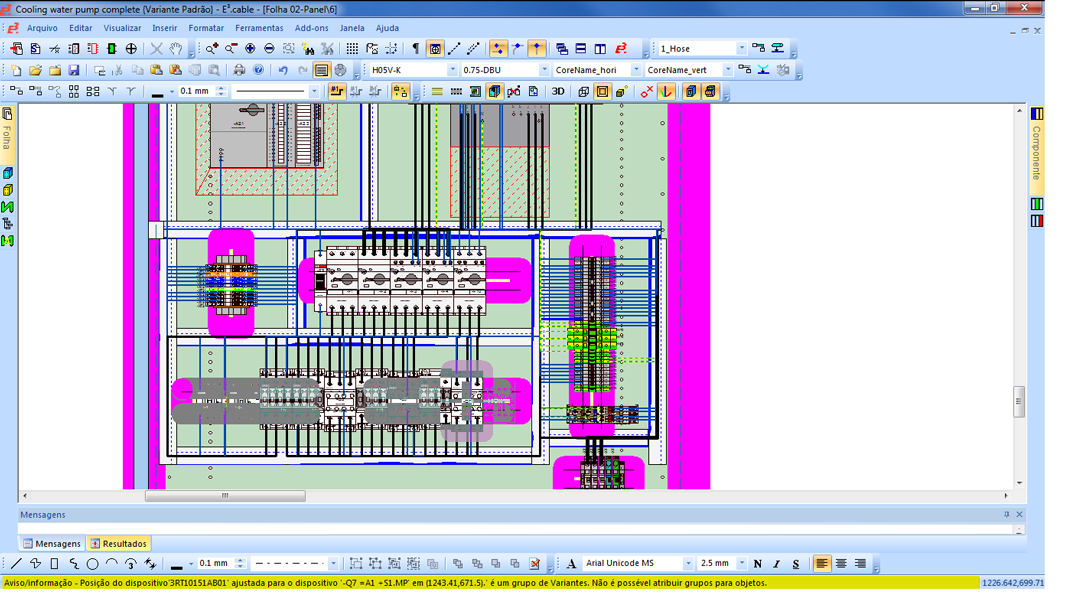This screenshot has width=1065, height=600.
Task: Open the solid line style dropdown
Action: pyautogui.click(x=313, y=91)
